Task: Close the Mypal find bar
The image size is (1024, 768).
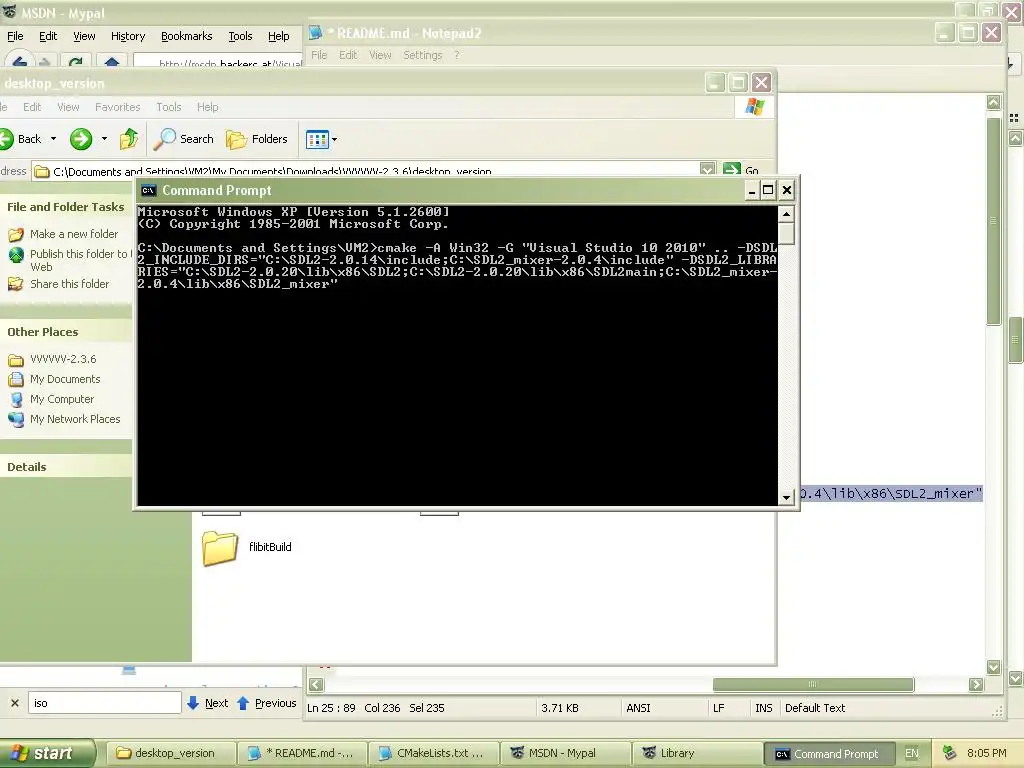Action: point(14,703)
